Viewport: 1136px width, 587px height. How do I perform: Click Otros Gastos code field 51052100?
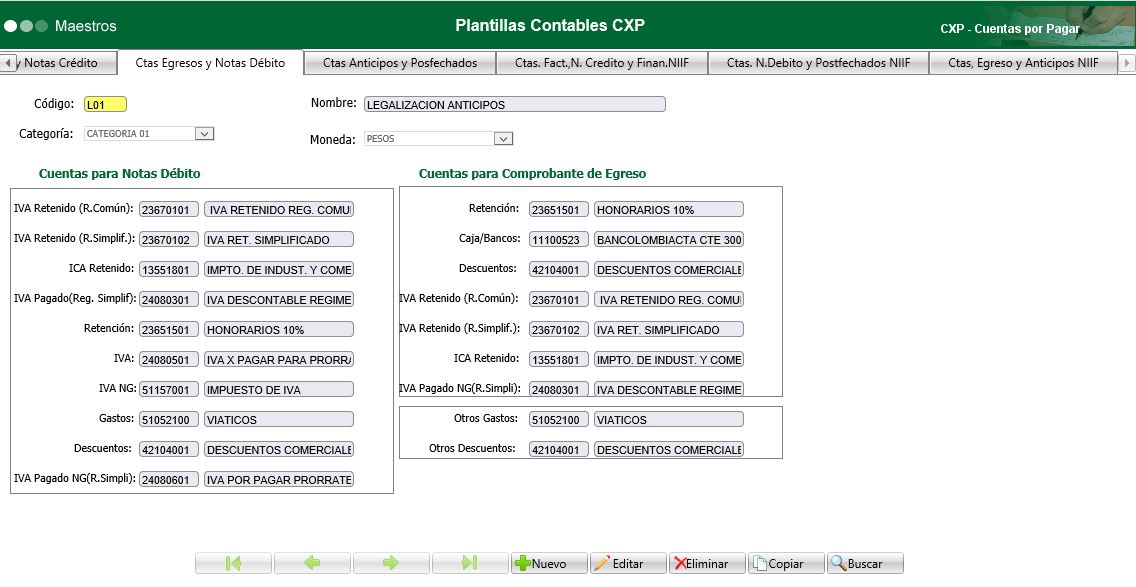tap(559, 420)
